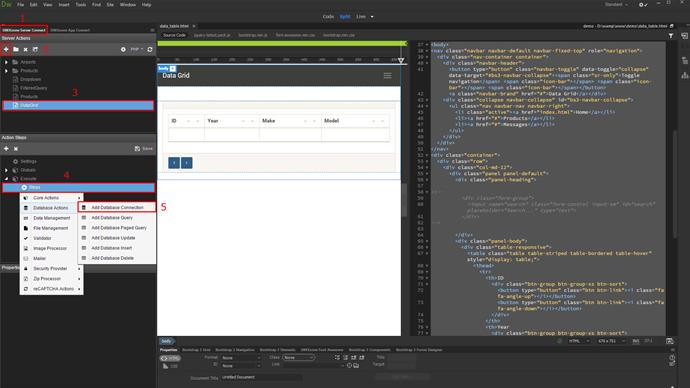
Task: Select the HTML properties toggle button
Action: pos(170,359)
